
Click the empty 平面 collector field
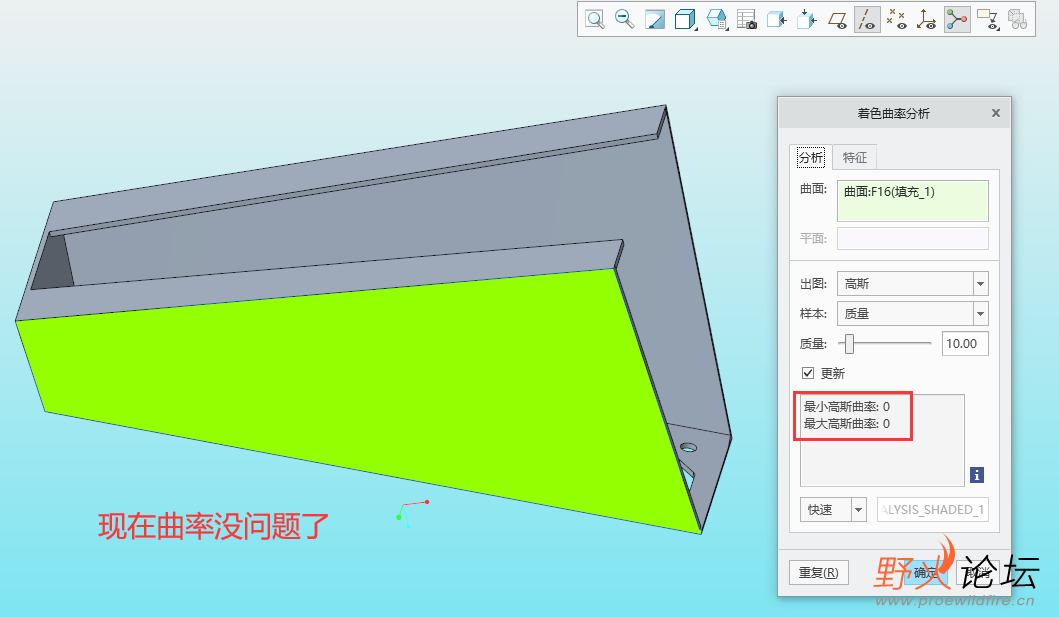point(912,238)
